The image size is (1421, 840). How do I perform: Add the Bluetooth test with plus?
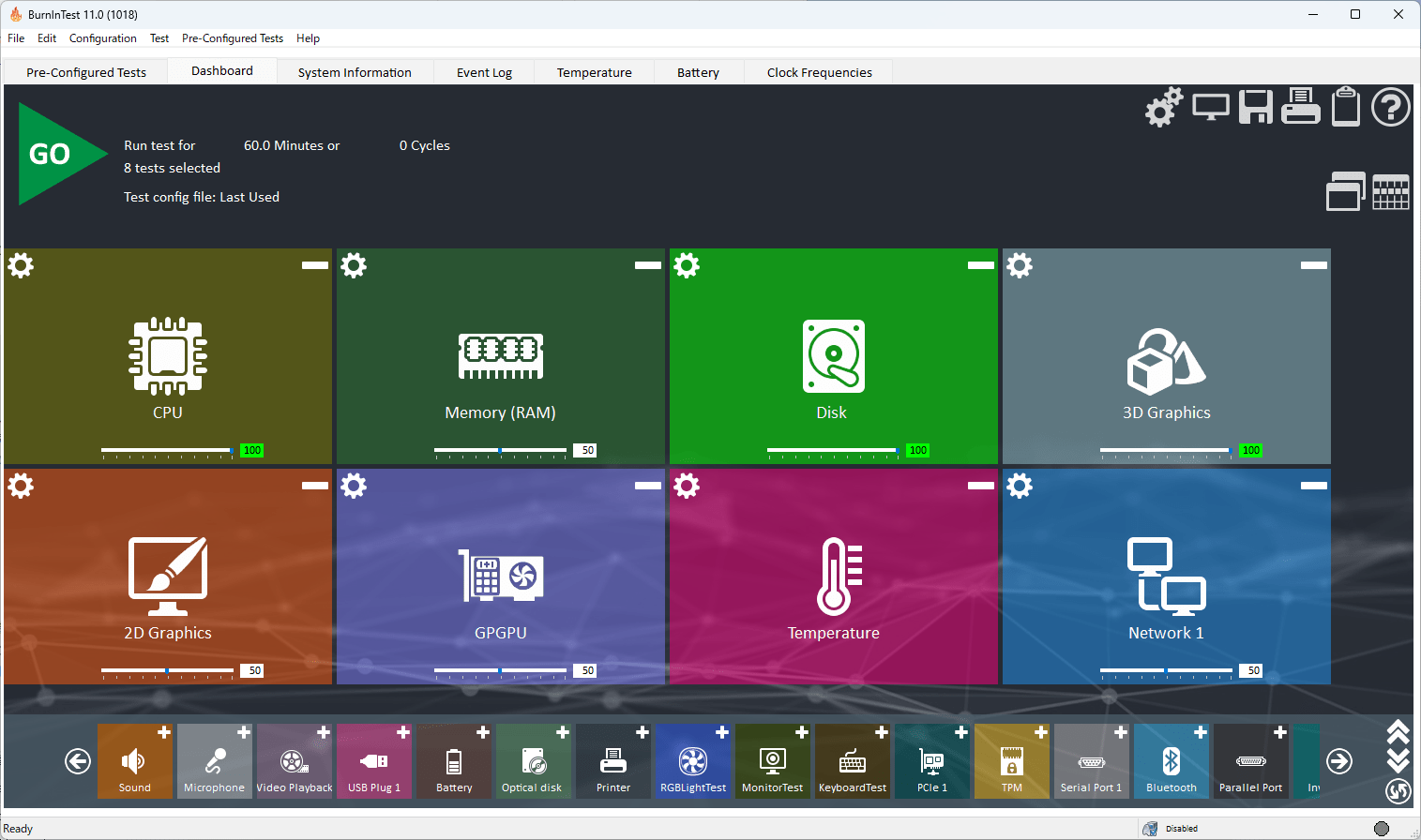(1200, 732)
